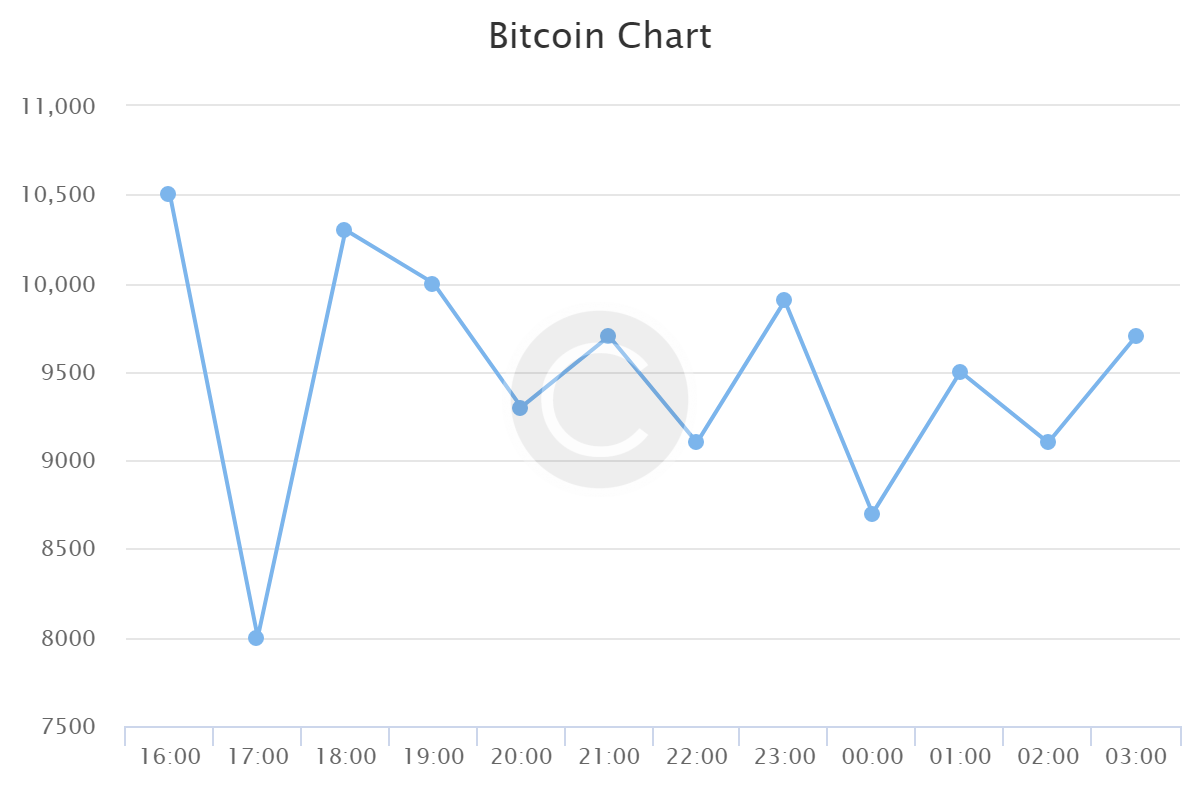Select the 01:00 data point at 9500

pyautogui.click(x=960, y=372)
